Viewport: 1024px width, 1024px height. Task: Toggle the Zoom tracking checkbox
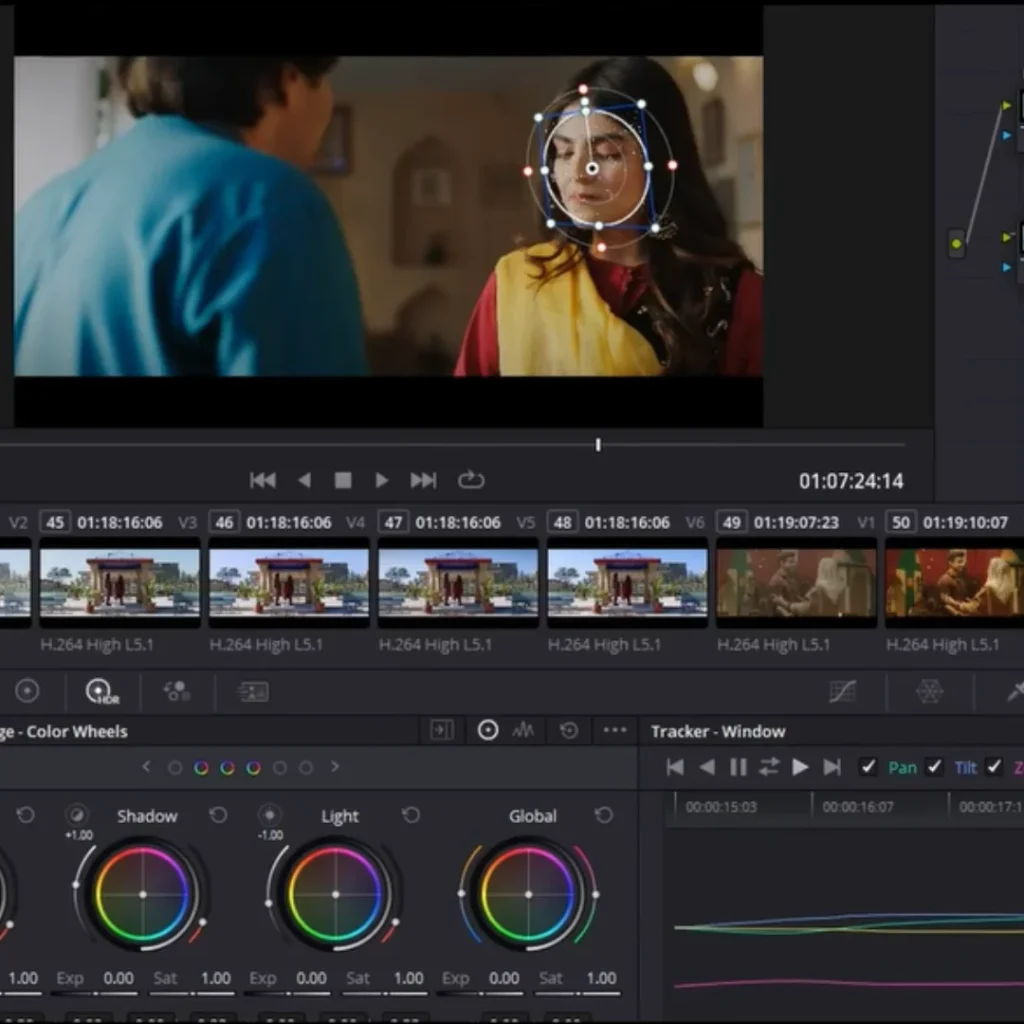coord(995,767)
